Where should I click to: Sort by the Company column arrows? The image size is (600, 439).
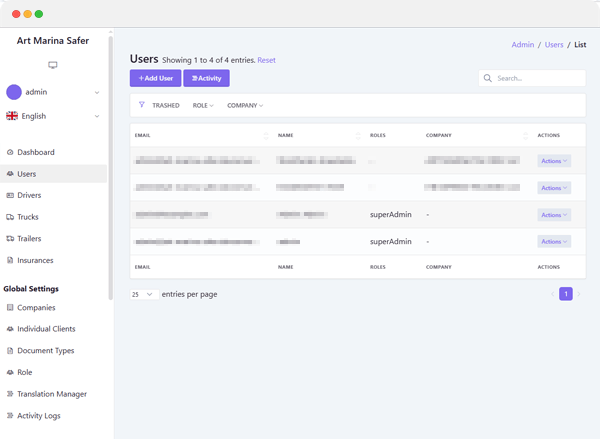click(x=525, y=135)
